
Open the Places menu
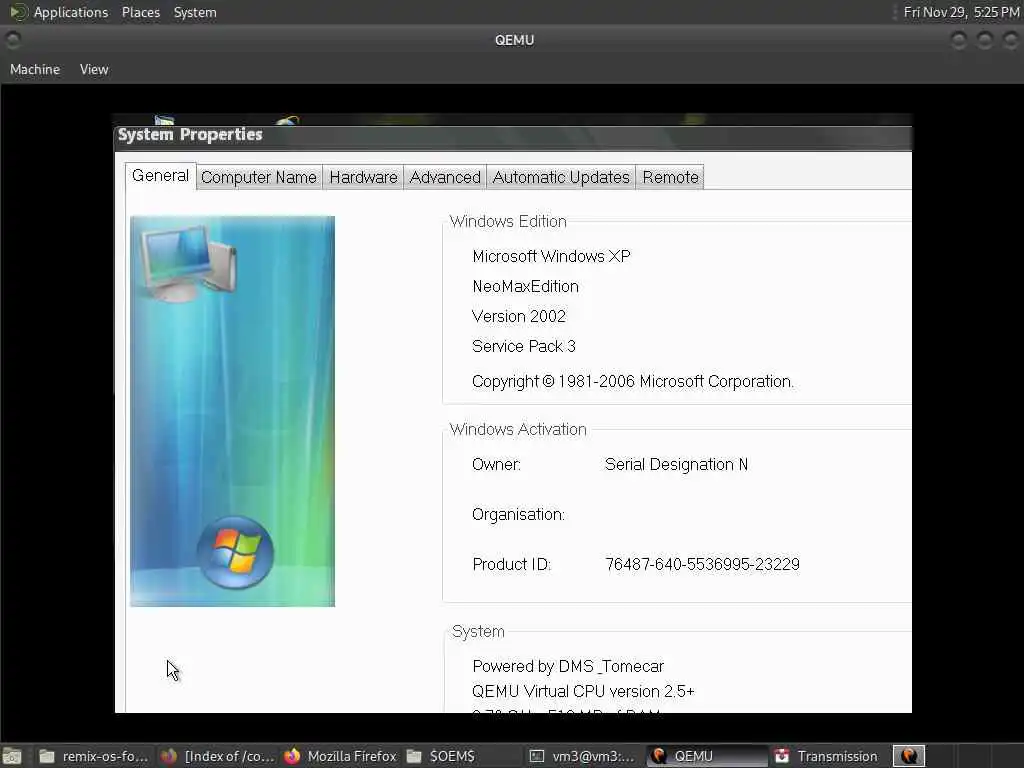pyautogui.click(x=140, y=12)
